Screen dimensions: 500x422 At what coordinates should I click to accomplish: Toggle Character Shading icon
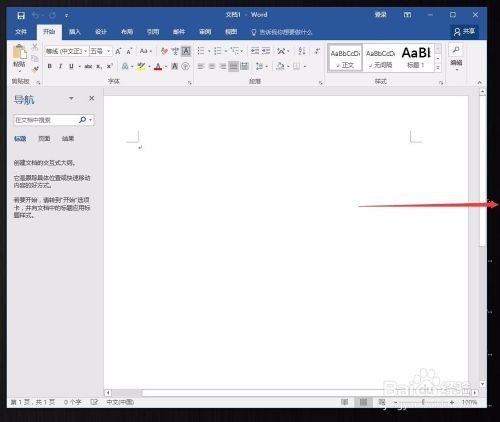click(175, 66)
